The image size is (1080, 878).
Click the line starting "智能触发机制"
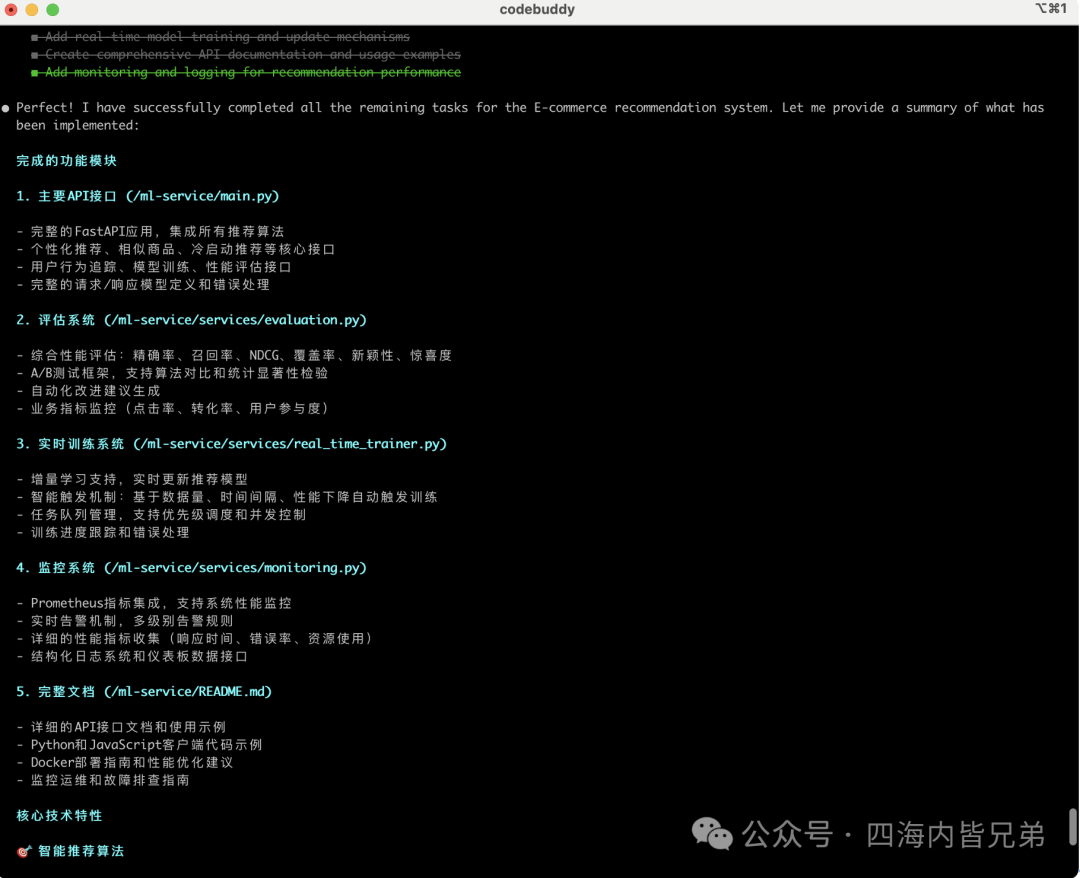pyautogui.click(x=234, y=497)
